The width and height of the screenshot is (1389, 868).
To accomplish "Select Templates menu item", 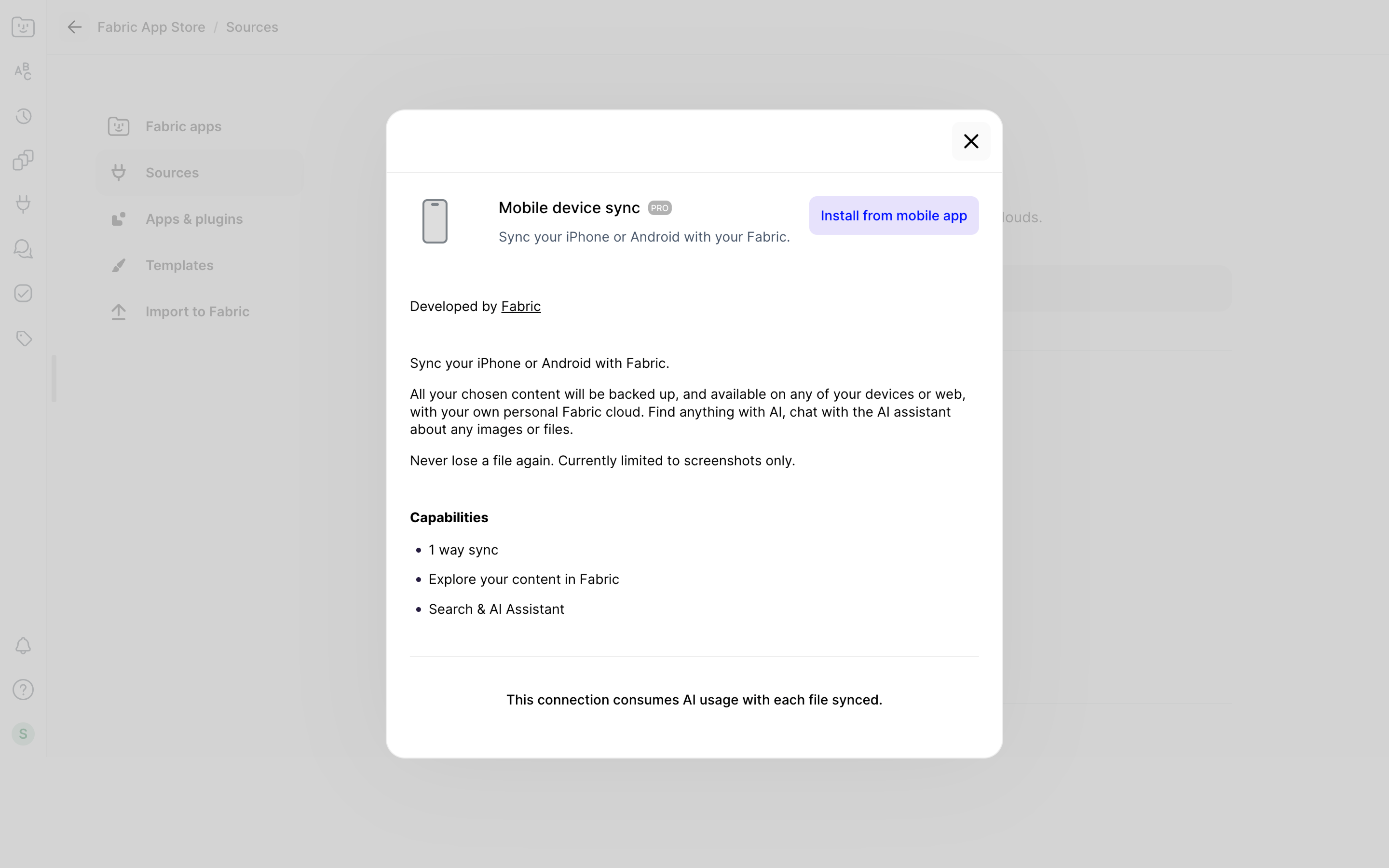I will pos(200,265).
